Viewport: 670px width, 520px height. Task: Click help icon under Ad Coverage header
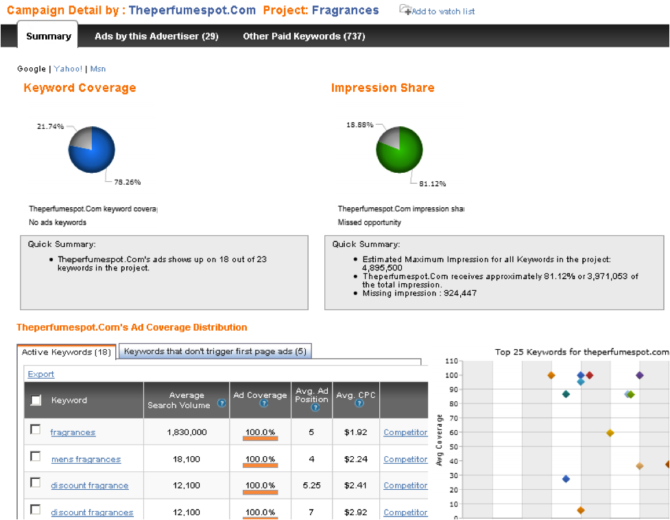point(264,403)
